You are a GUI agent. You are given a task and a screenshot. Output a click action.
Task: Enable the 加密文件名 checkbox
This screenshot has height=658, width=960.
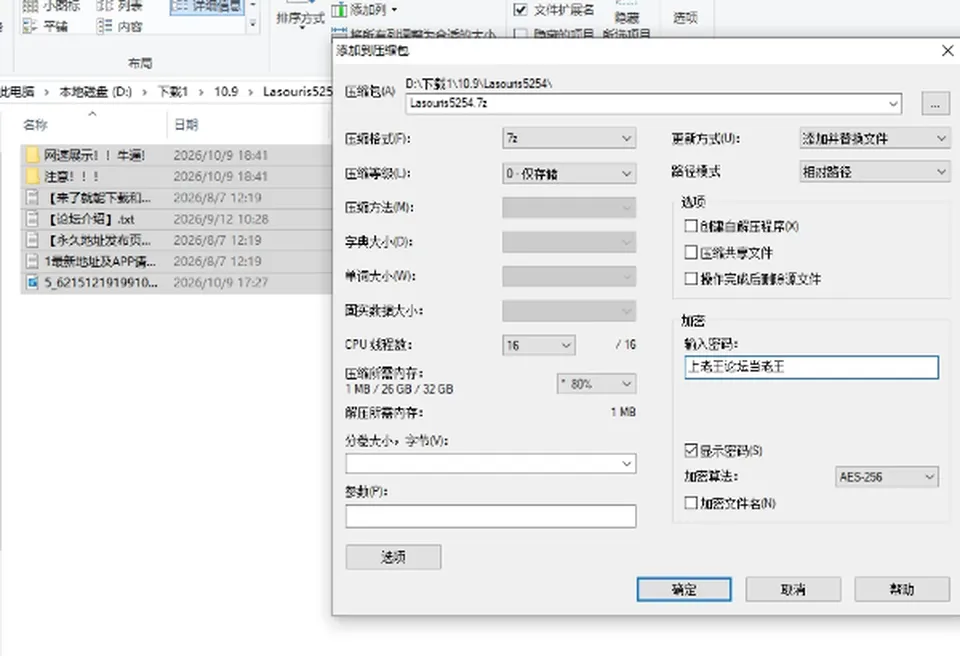tap(691, 503)
